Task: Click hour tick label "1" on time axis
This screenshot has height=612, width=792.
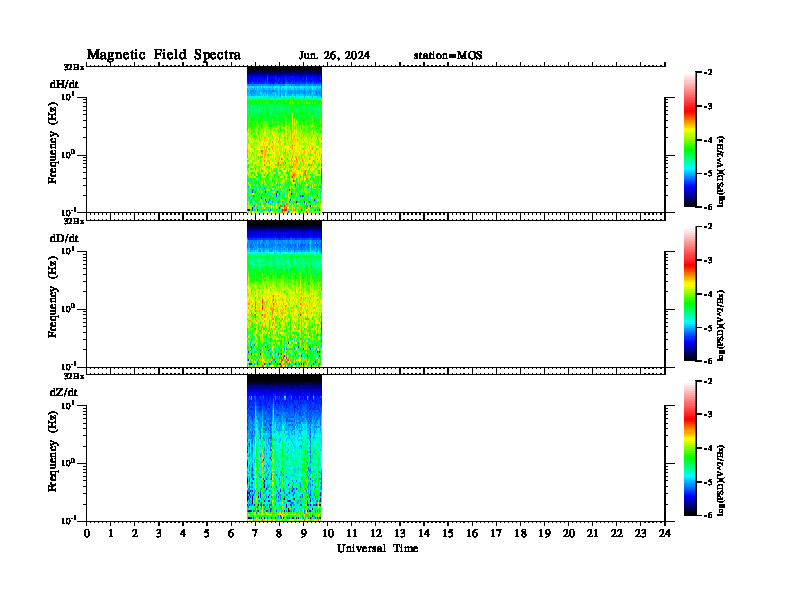Action: click(x=111, y=533)
